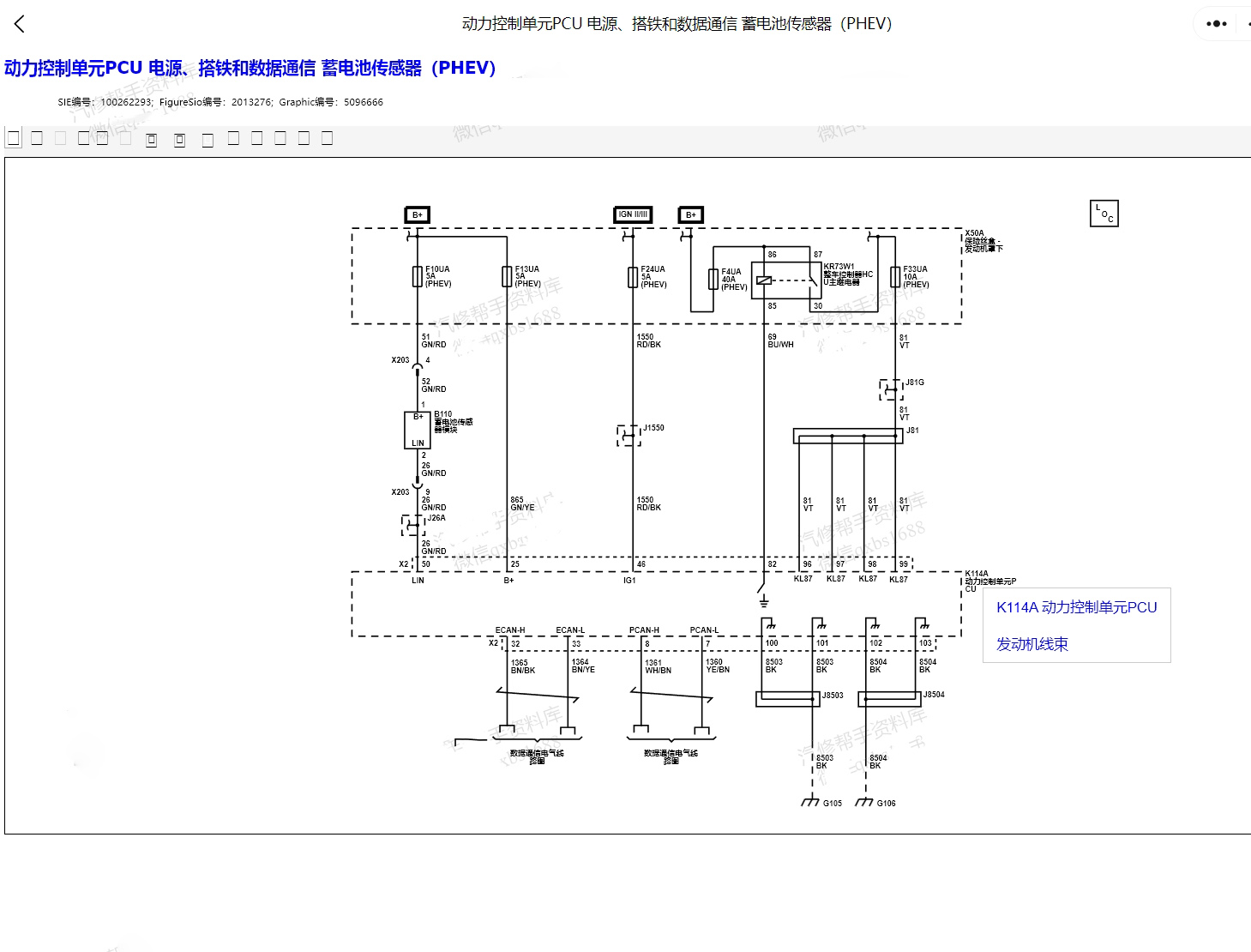Click the LOC component locator icon
This screenshot has height=952, width=1251.
[1104, 214]
